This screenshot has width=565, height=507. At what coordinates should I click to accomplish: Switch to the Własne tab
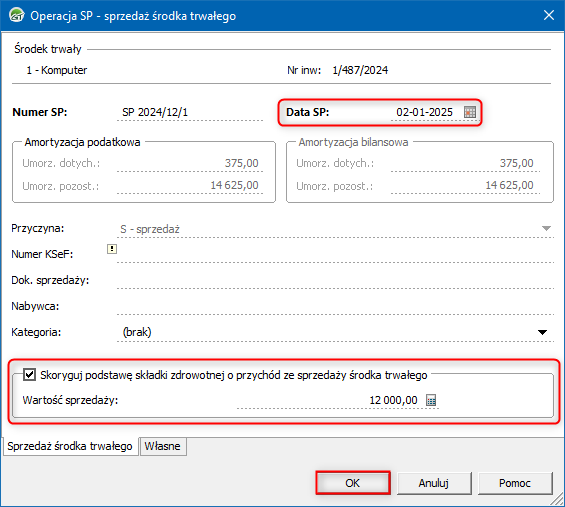click(163, 446)
